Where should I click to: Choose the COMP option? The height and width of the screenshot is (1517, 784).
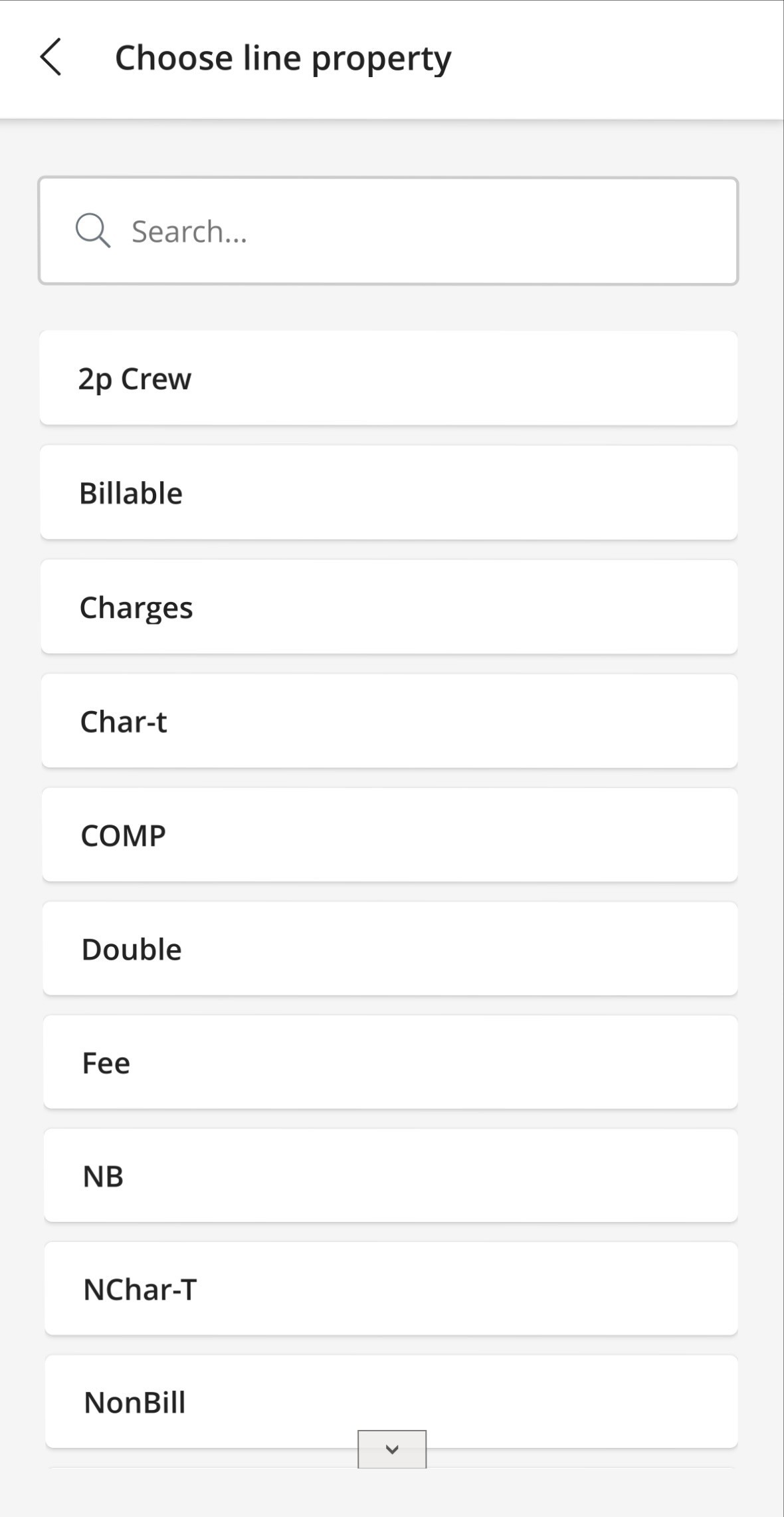click(389, 835)
